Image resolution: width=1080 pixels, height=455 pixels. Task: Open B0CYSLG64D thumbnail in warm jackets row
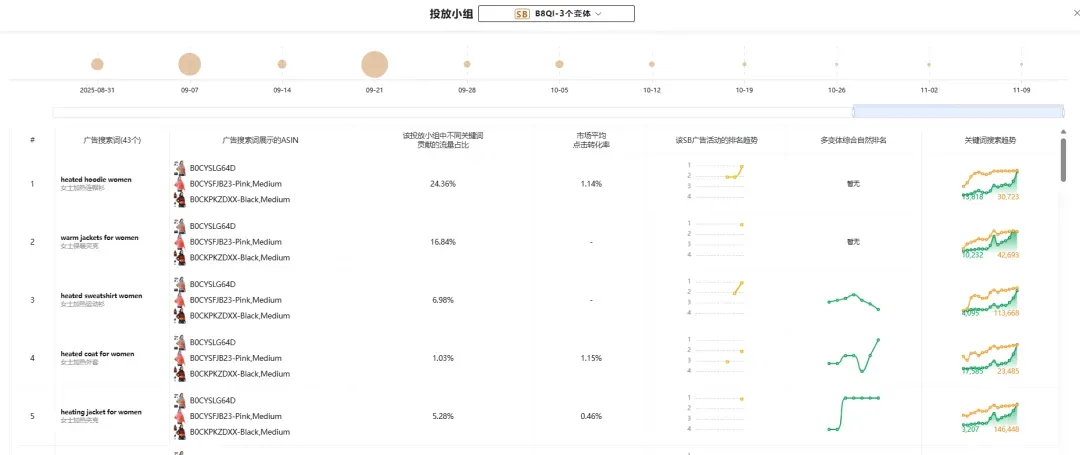click(180, 226)
